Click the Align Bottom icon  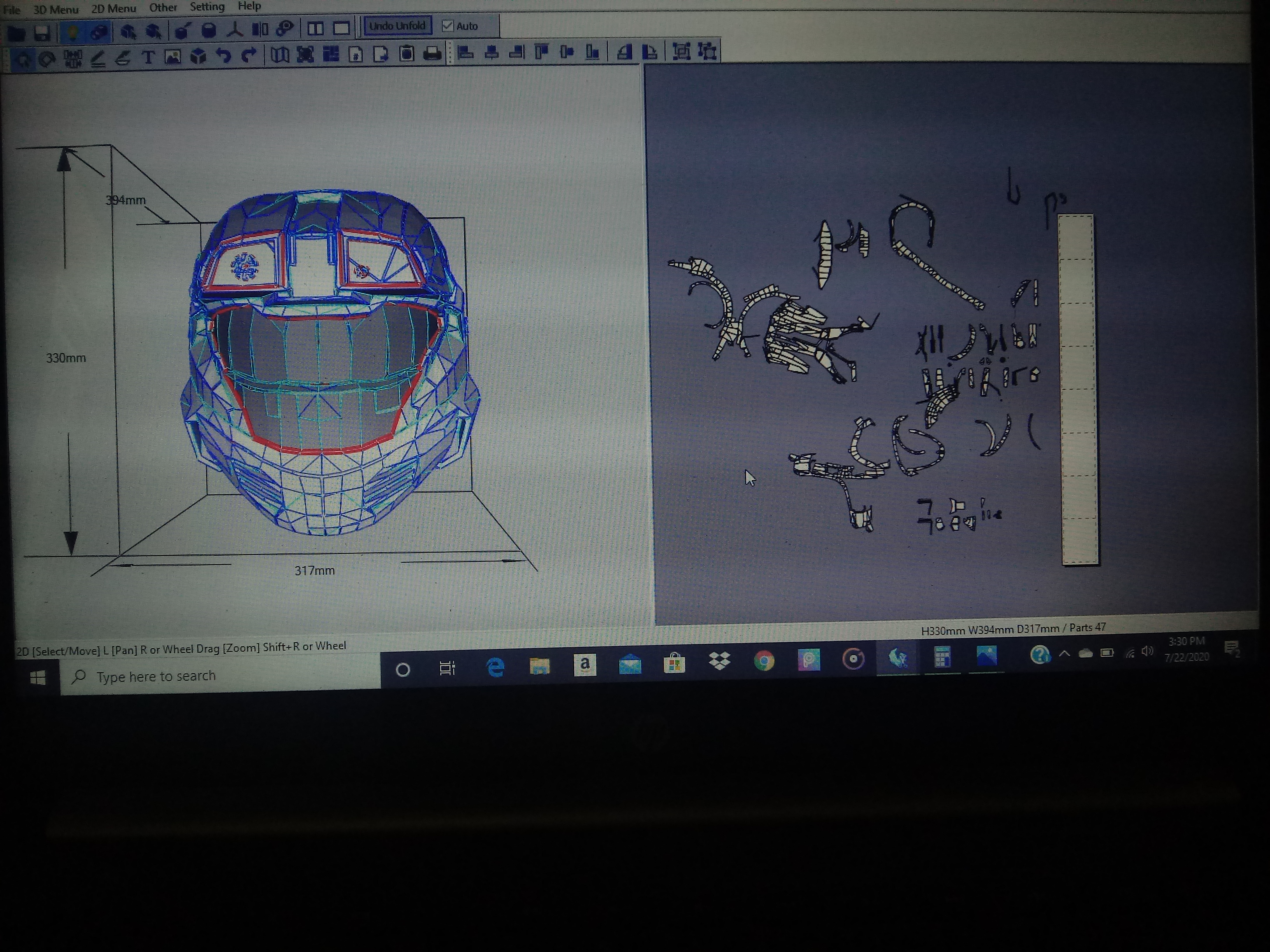click(592, 52)
